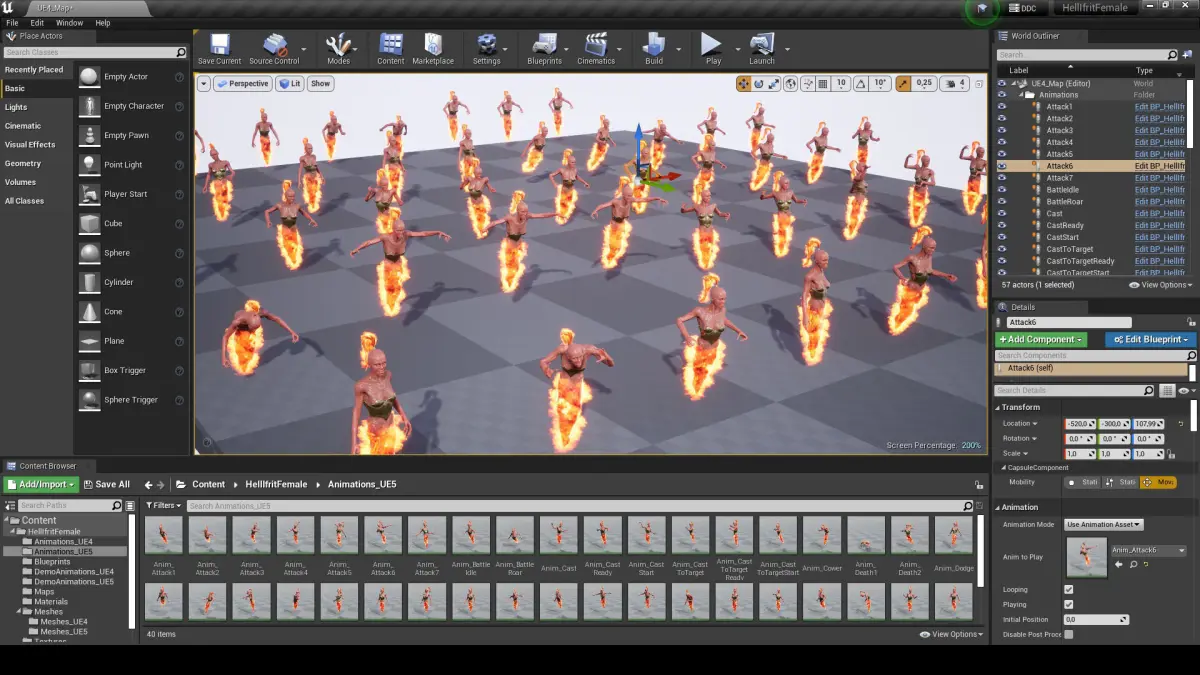Select the Visual Effects category
The image size is (1200, 675).
pyautogui.click(x=36, y=145)
